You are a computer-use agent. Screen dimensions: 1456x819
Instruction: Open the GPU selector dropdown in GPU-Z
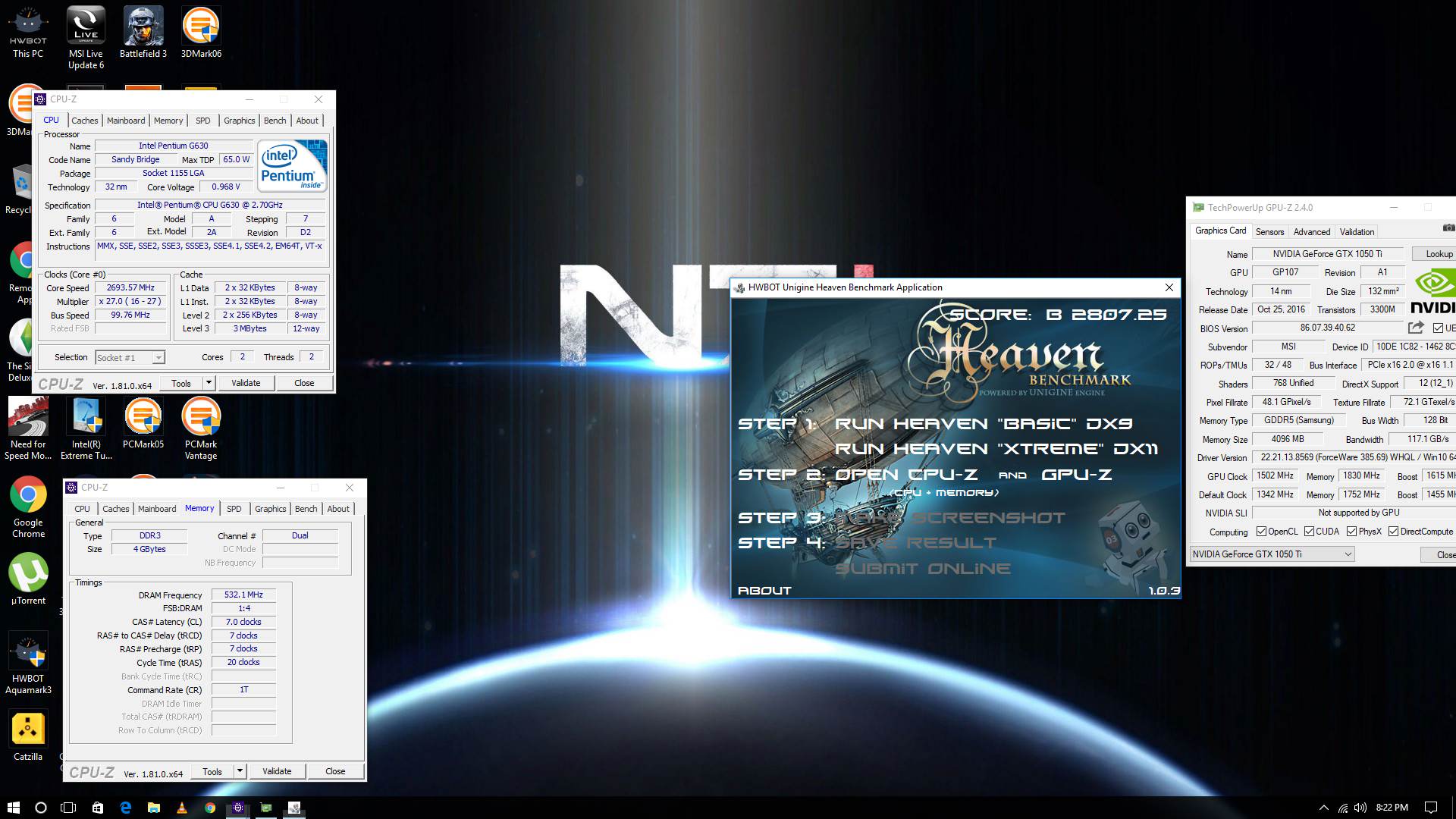pos(1272,554)
